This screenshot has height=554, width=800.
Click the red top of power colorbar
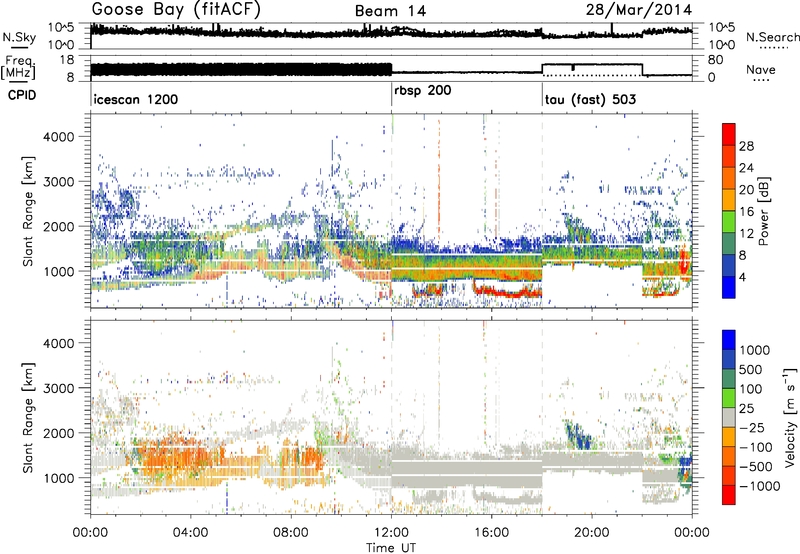coord(729,134)
